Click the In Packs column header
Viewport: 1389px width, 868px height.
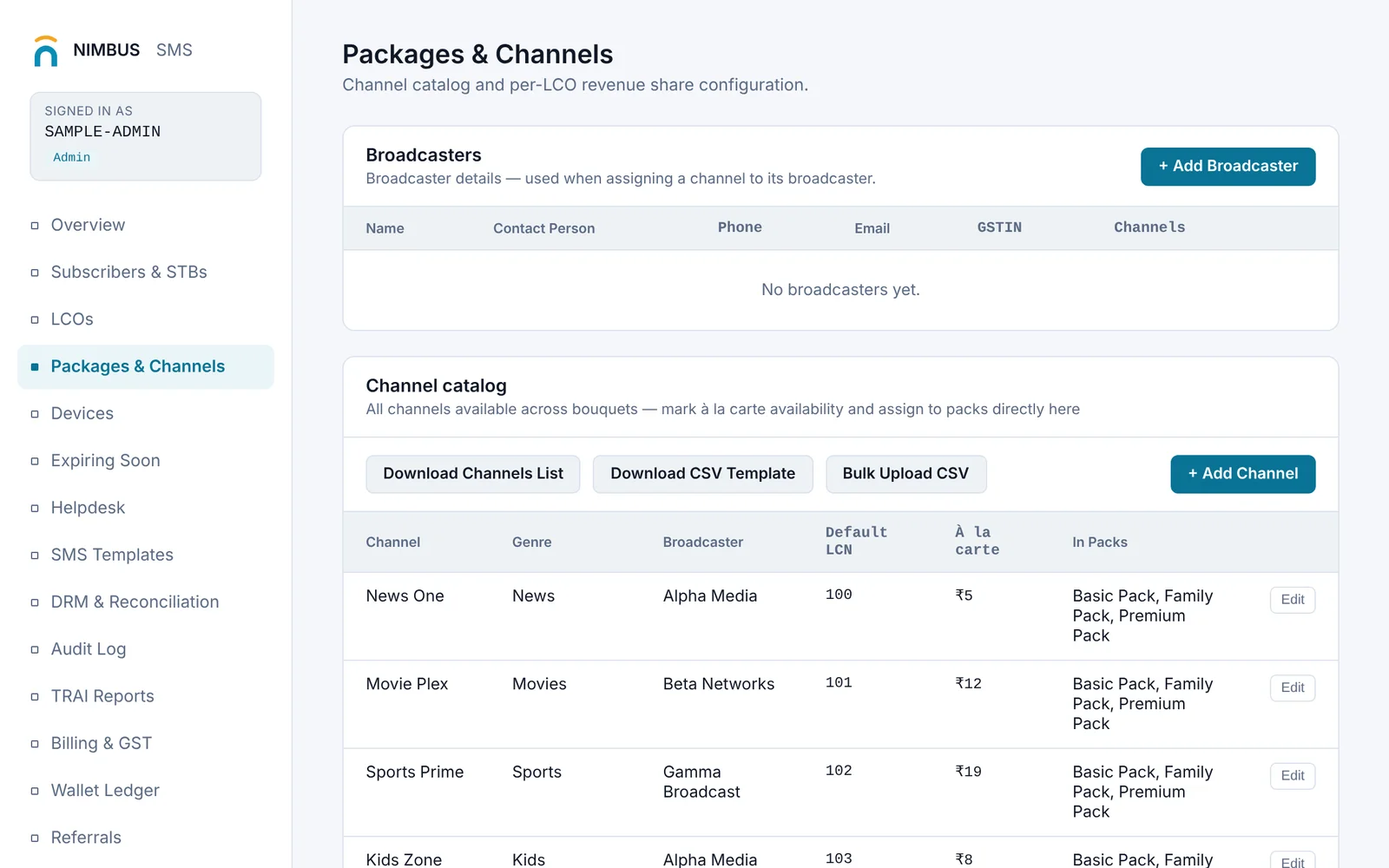[1100, 542]
